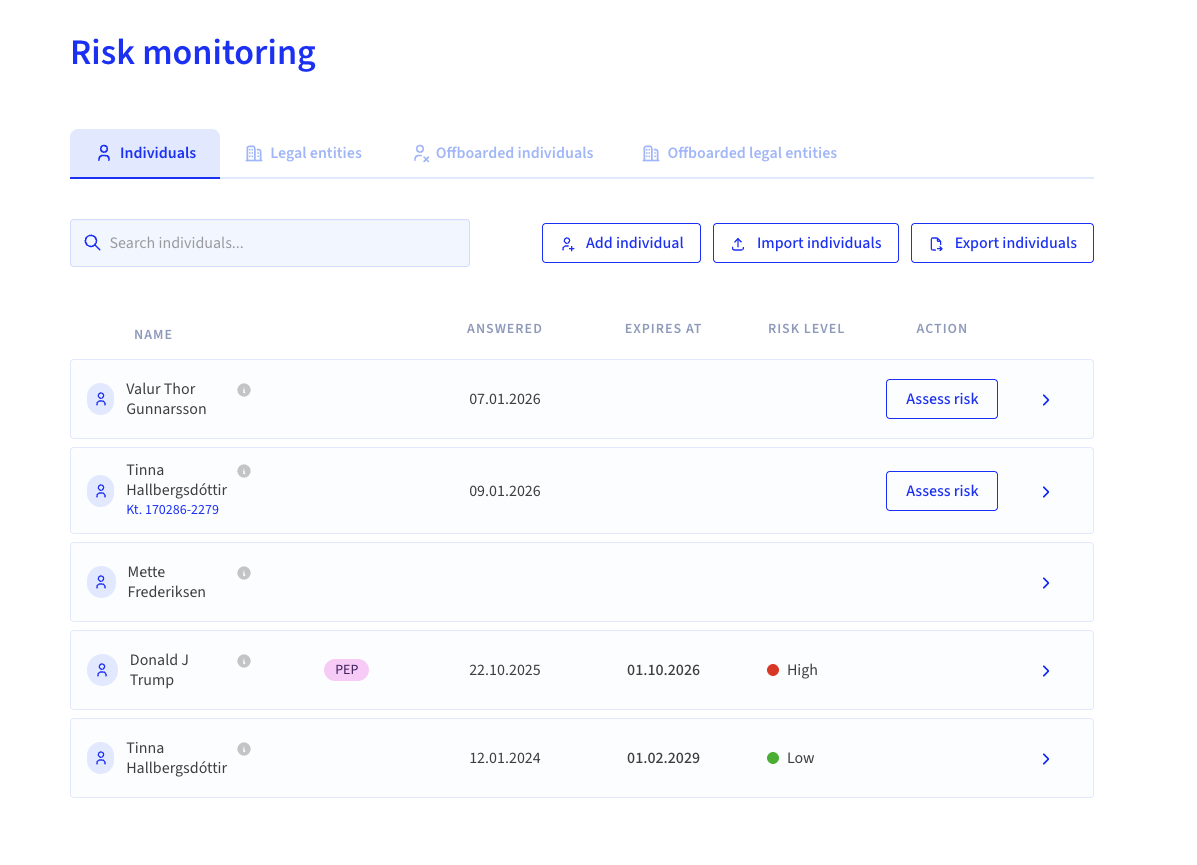
Task: Click info icon on last Tinna Hallbergsdóttir row
Action: [x=244, y=749]
